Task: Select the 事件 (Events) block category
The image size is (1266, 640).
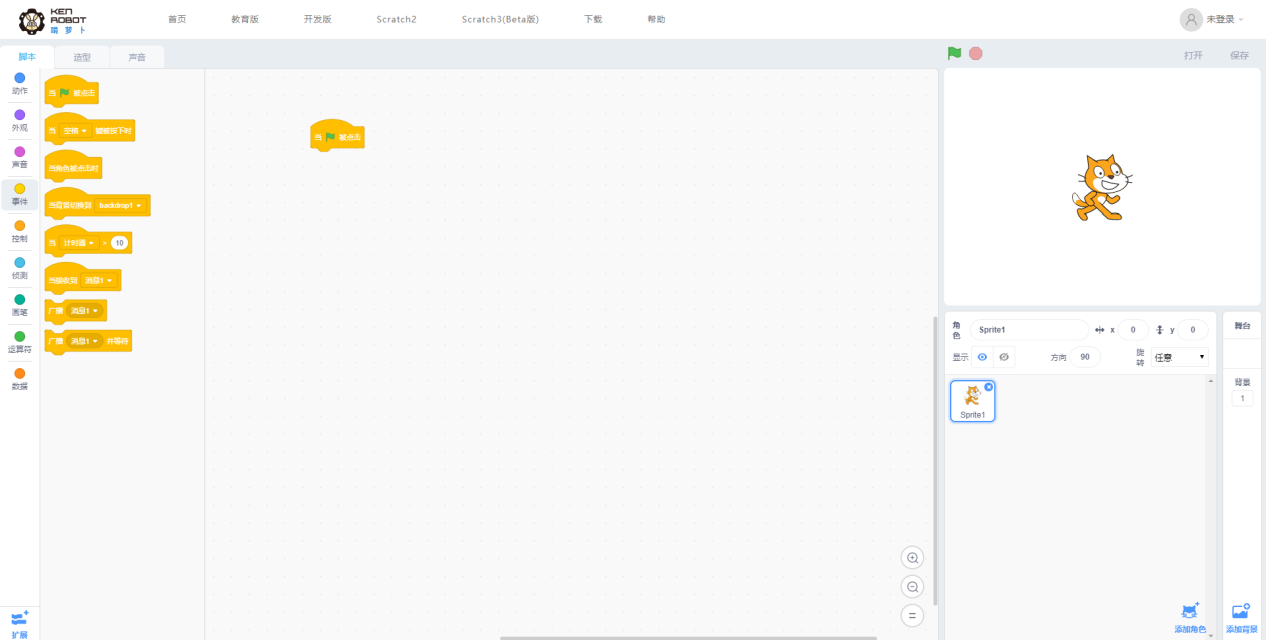Action: [x=20, y=194]
